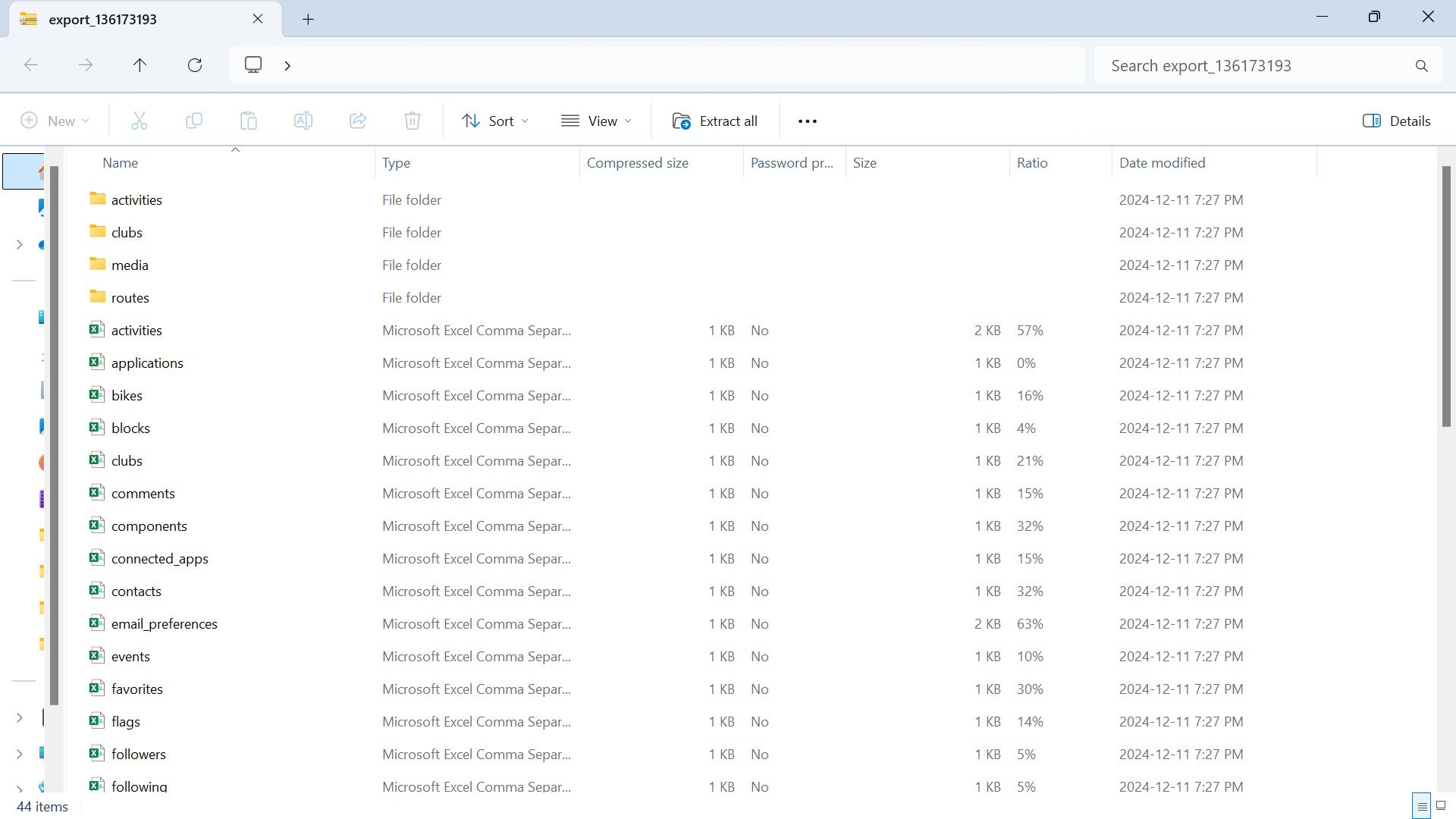Toggle the Details pane on

[1395, 121]
